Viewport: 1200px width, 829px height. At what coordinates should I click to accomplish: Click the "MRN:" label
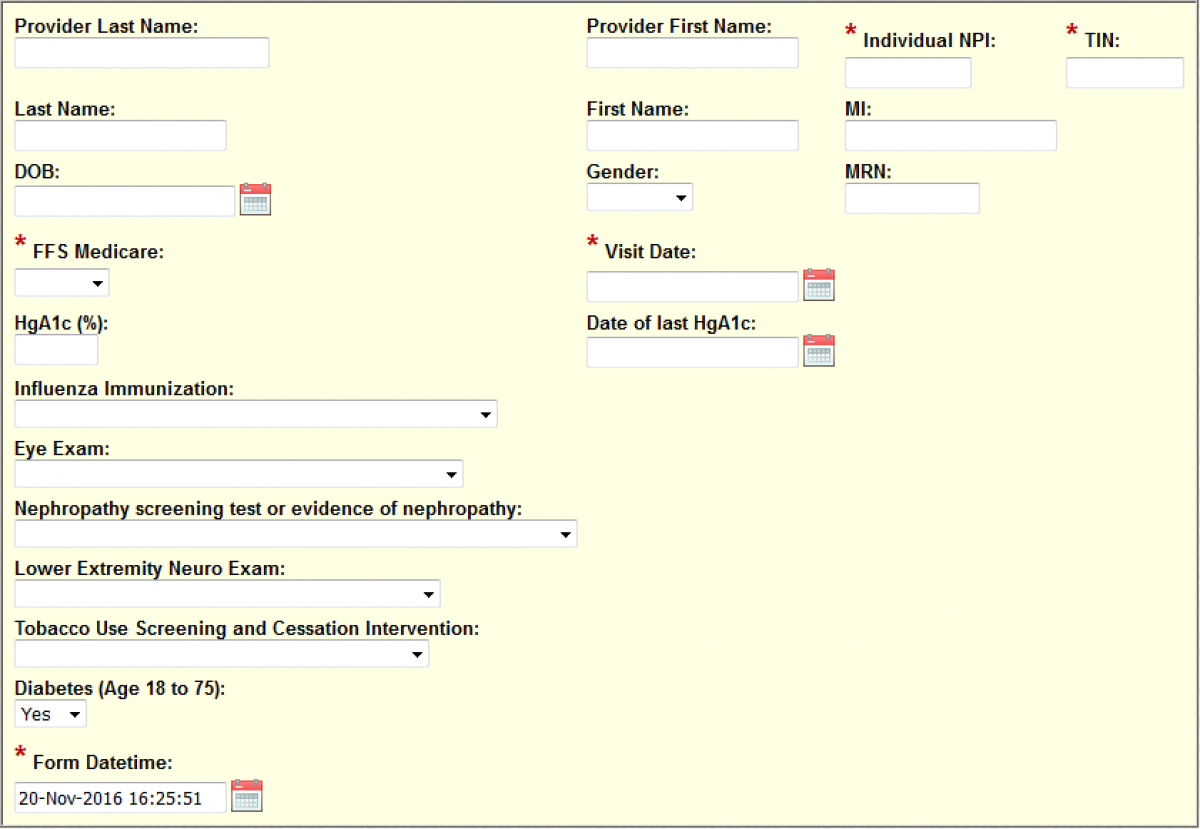pyautogui.click(x=868, y=172)
